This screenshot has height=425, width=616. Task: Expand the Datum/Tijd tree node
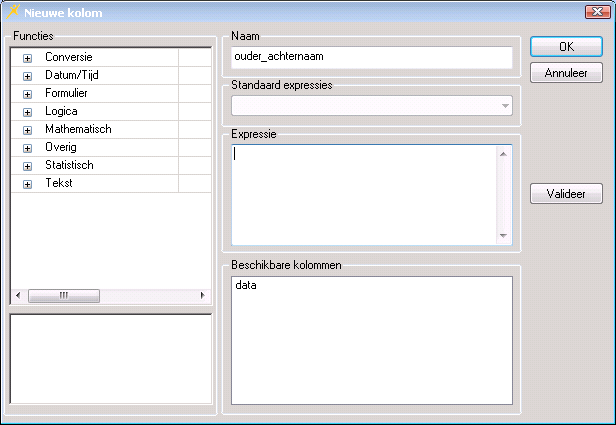[x=27, y=76]
